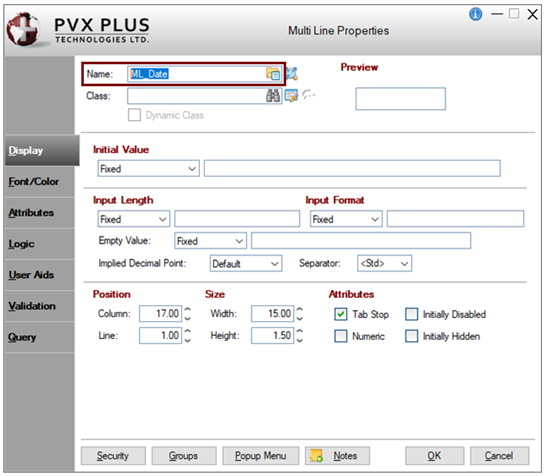Click the Width input field
Screen dimensions: 547x476
272,313
